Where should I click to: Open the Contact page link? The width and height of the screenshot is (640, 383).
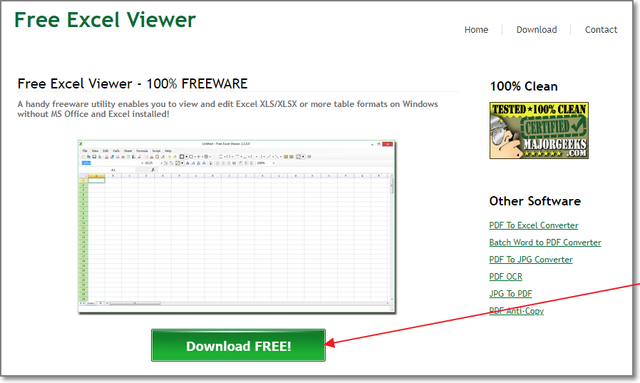pos(601,30)
